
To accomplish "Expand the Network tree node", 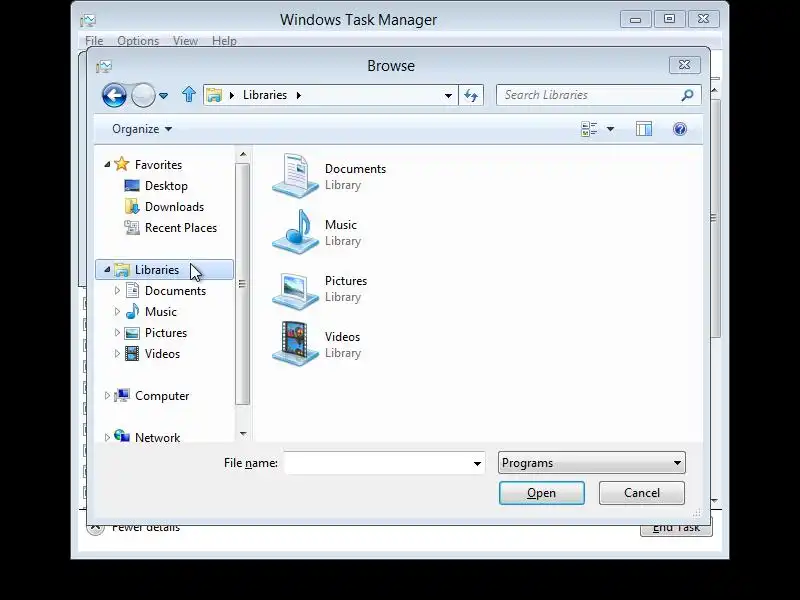I will pos(107,437).
